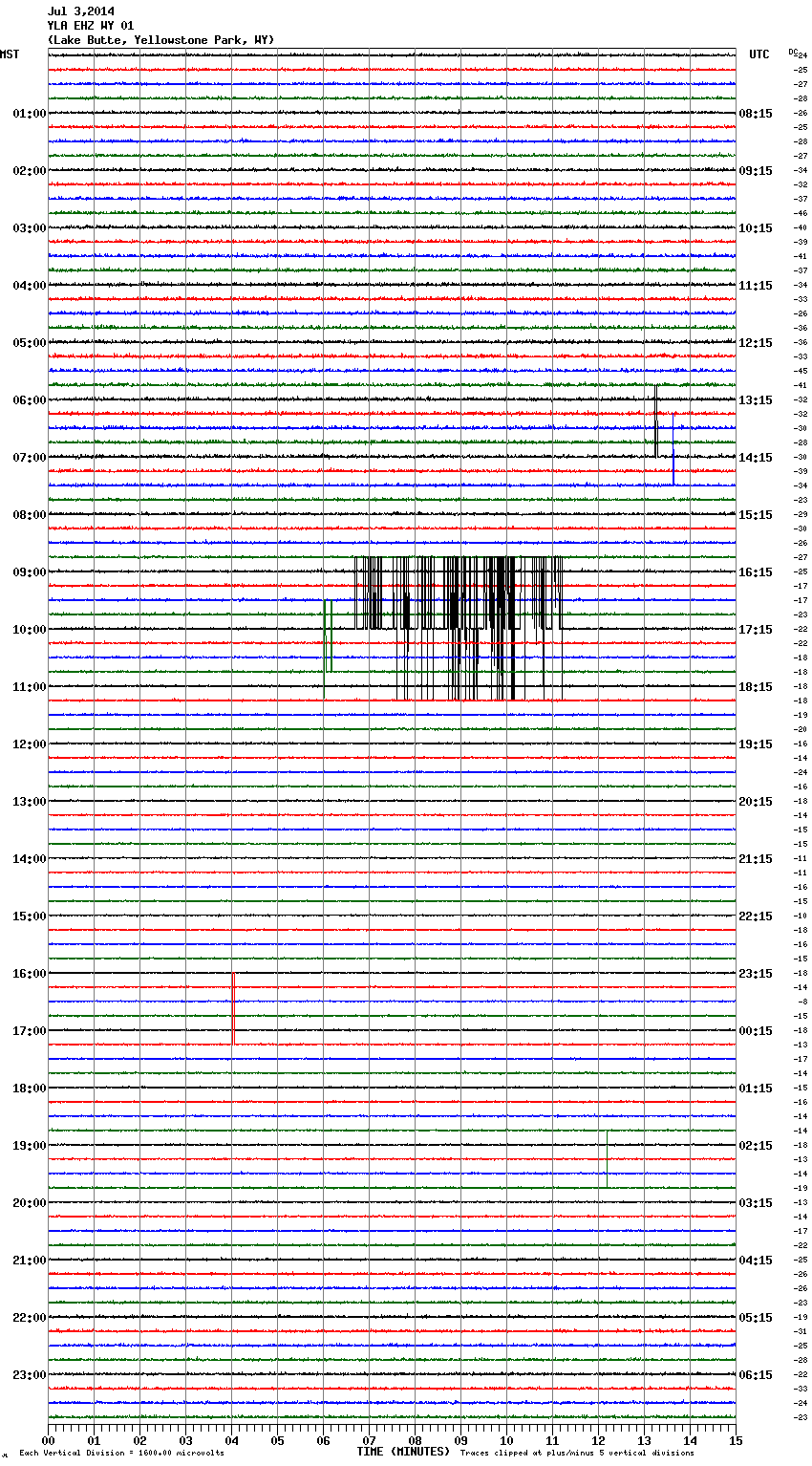Viewport: 812px width, 1466px height.
Task: Click the thin spike on the 19:00 MST trace
Action: (x=607, y=1158)
